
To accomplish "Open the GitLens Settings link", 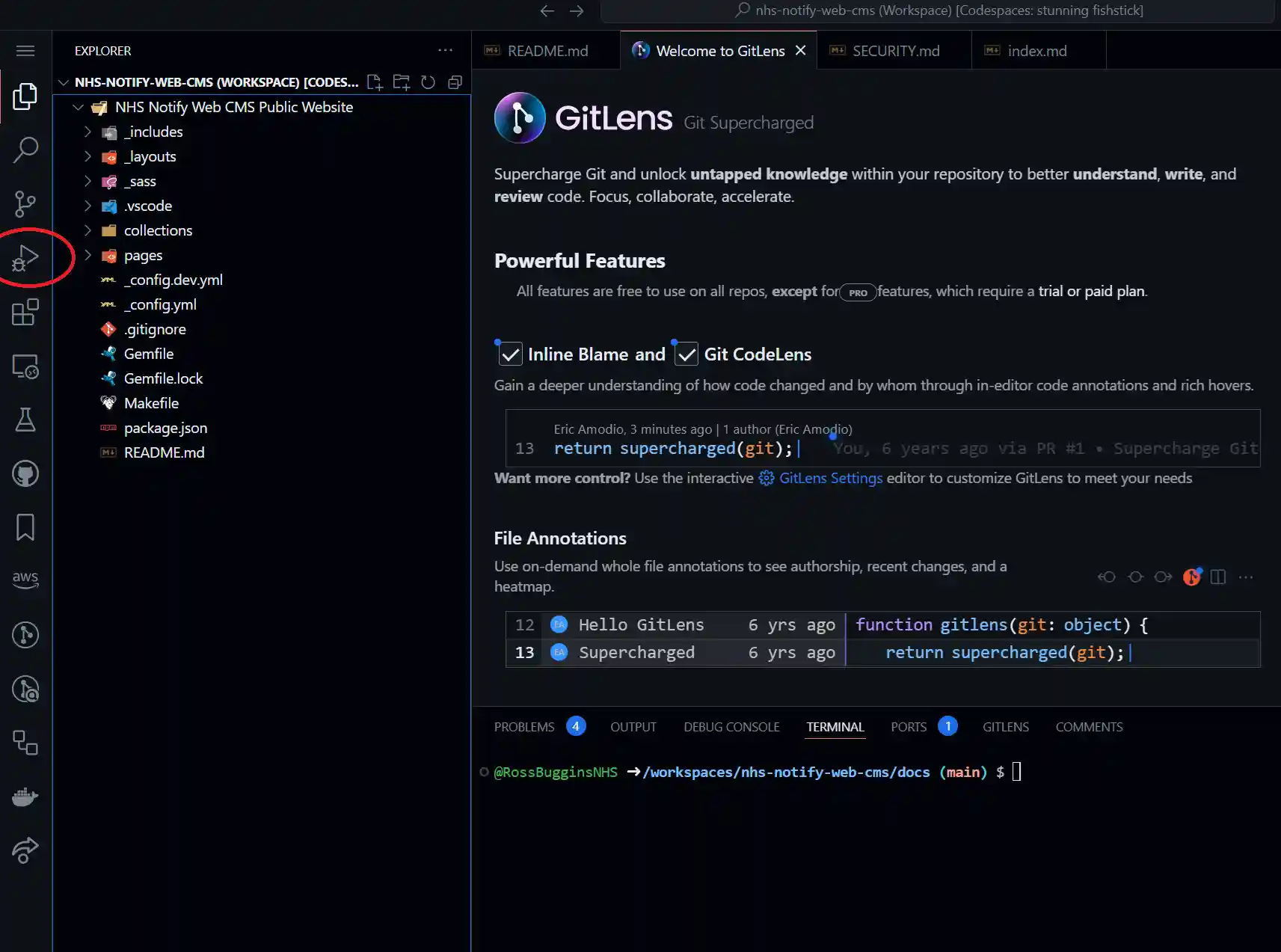I will pyautogui.click(x=830, y=478).
